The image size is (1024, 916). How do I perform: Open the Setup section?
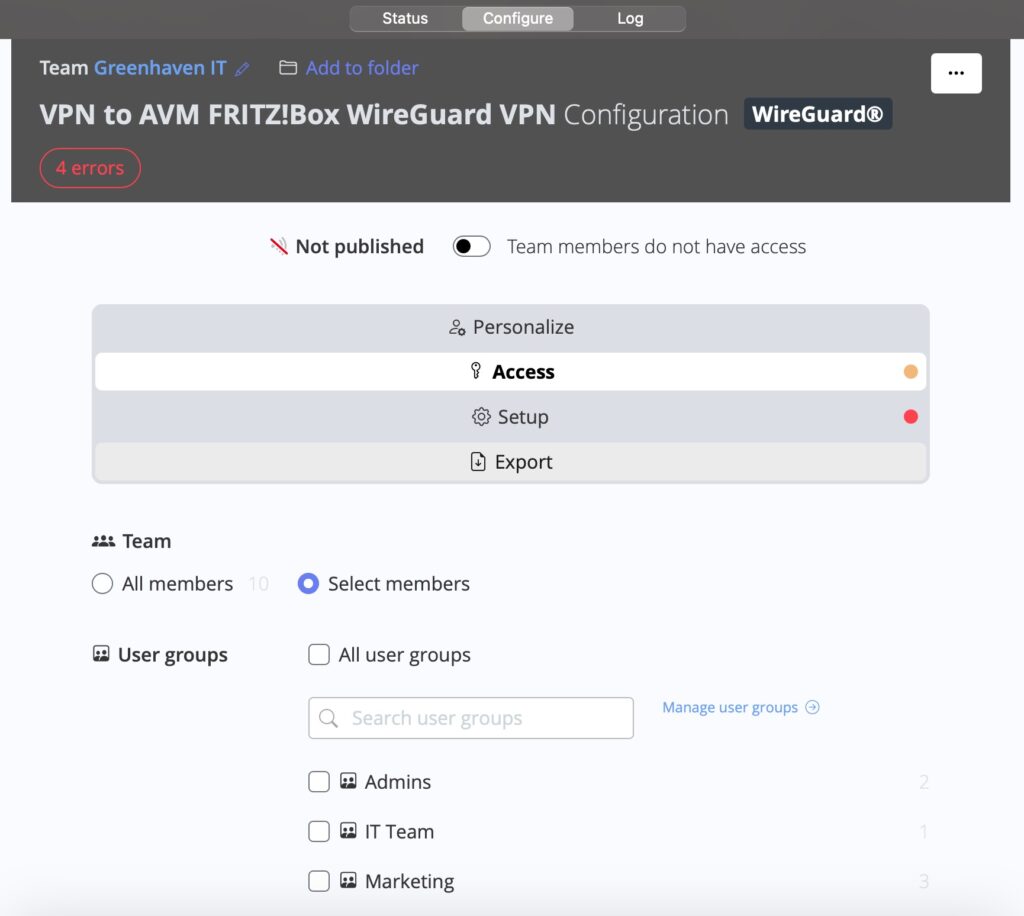(x=511, y=417)
